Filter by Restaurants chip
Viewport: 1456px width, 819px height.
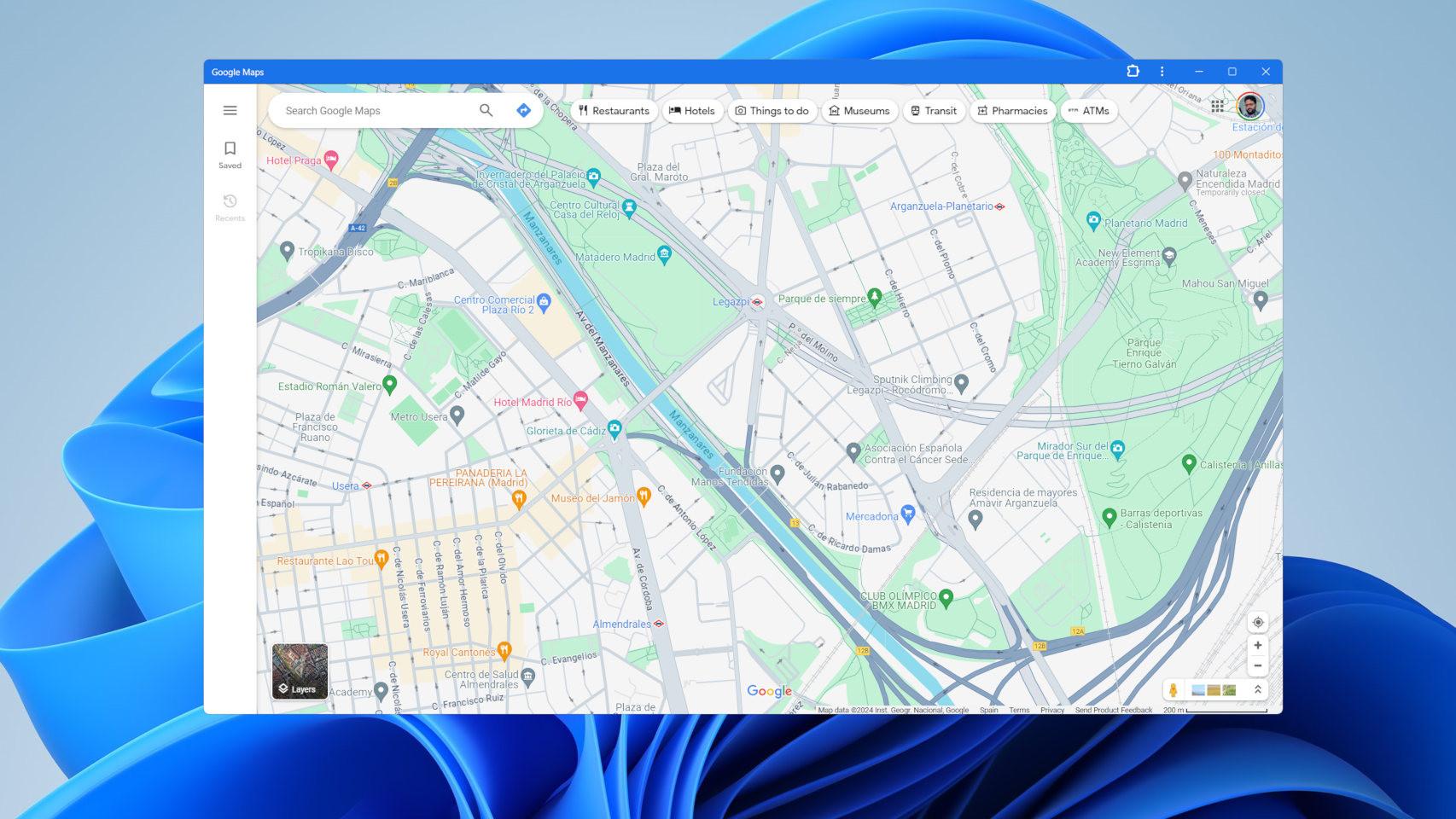pyautogui.click(x=614, y=111)
